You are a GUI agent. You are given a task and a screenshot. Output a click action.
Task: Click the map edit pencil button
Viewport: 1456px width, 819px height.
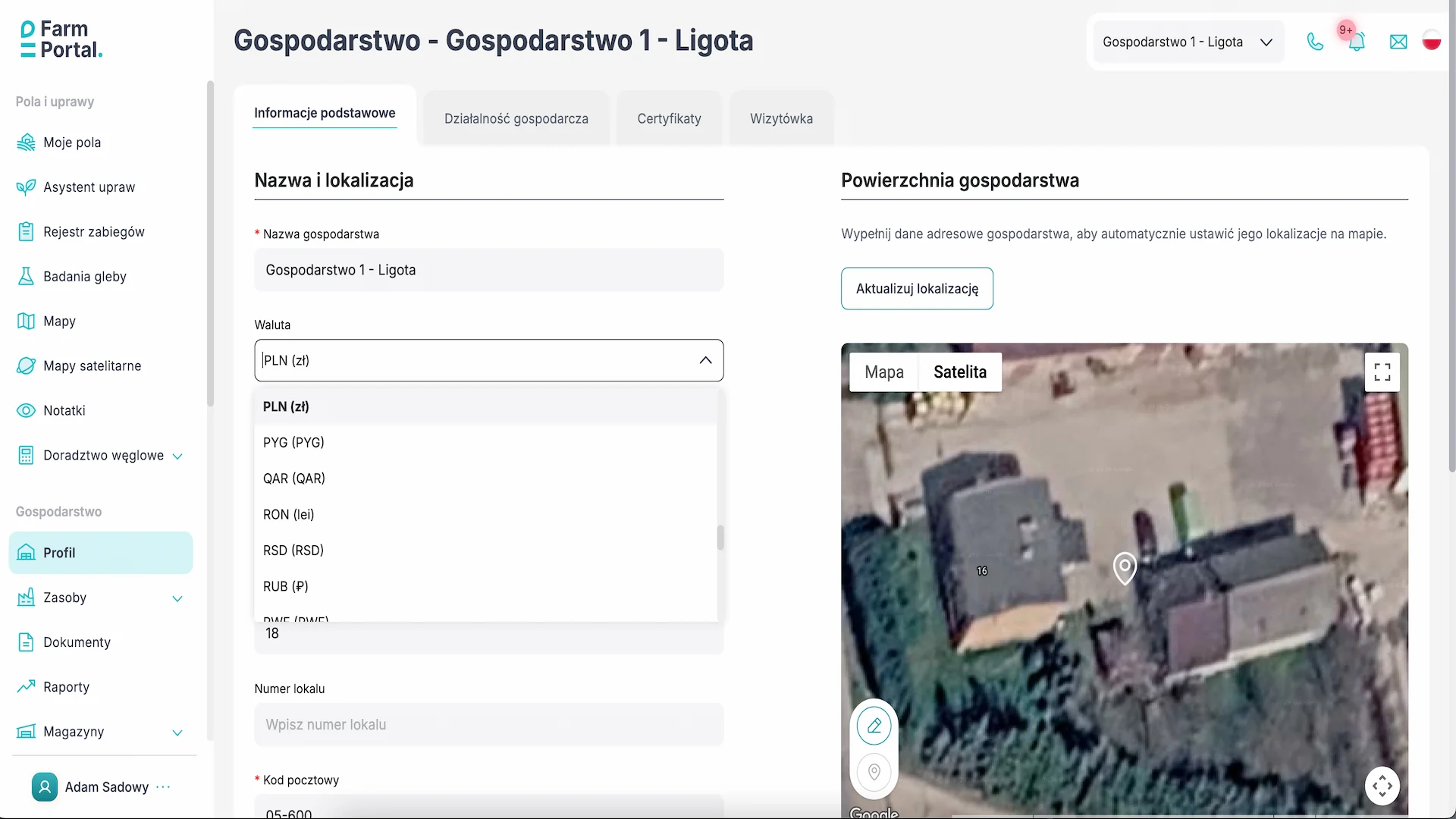(874, 726)
